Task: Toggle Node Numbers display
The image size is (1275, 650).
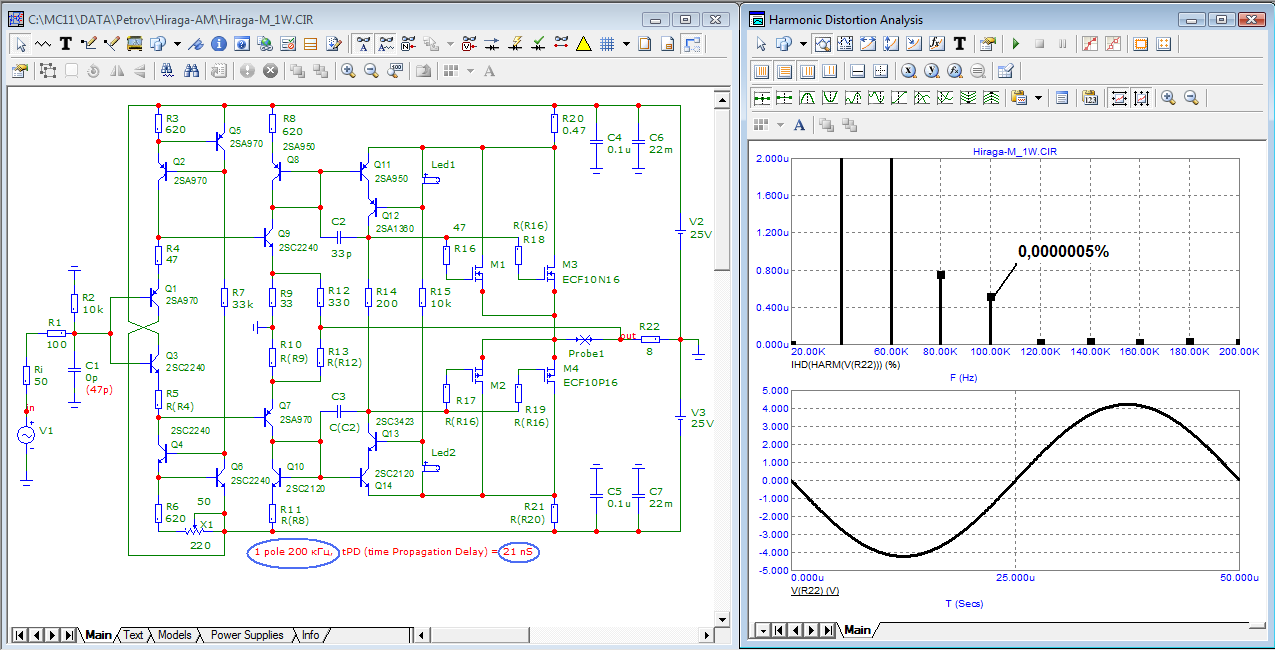Action: click(408, 44)
